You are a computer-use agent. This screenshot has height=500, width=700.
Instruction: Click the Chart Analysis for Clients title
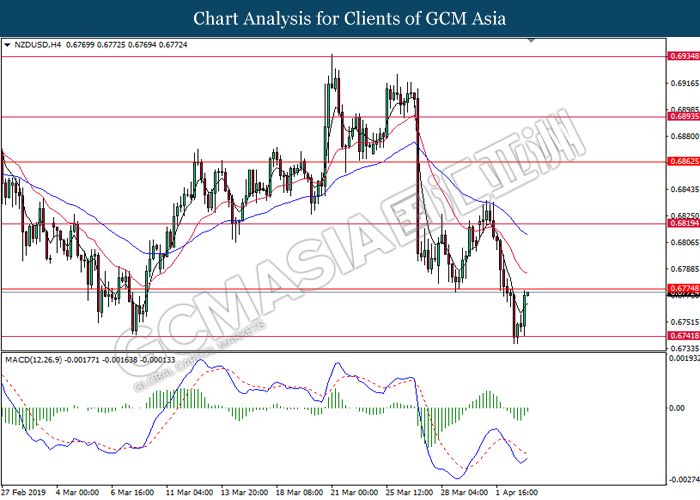pos(350,18)
